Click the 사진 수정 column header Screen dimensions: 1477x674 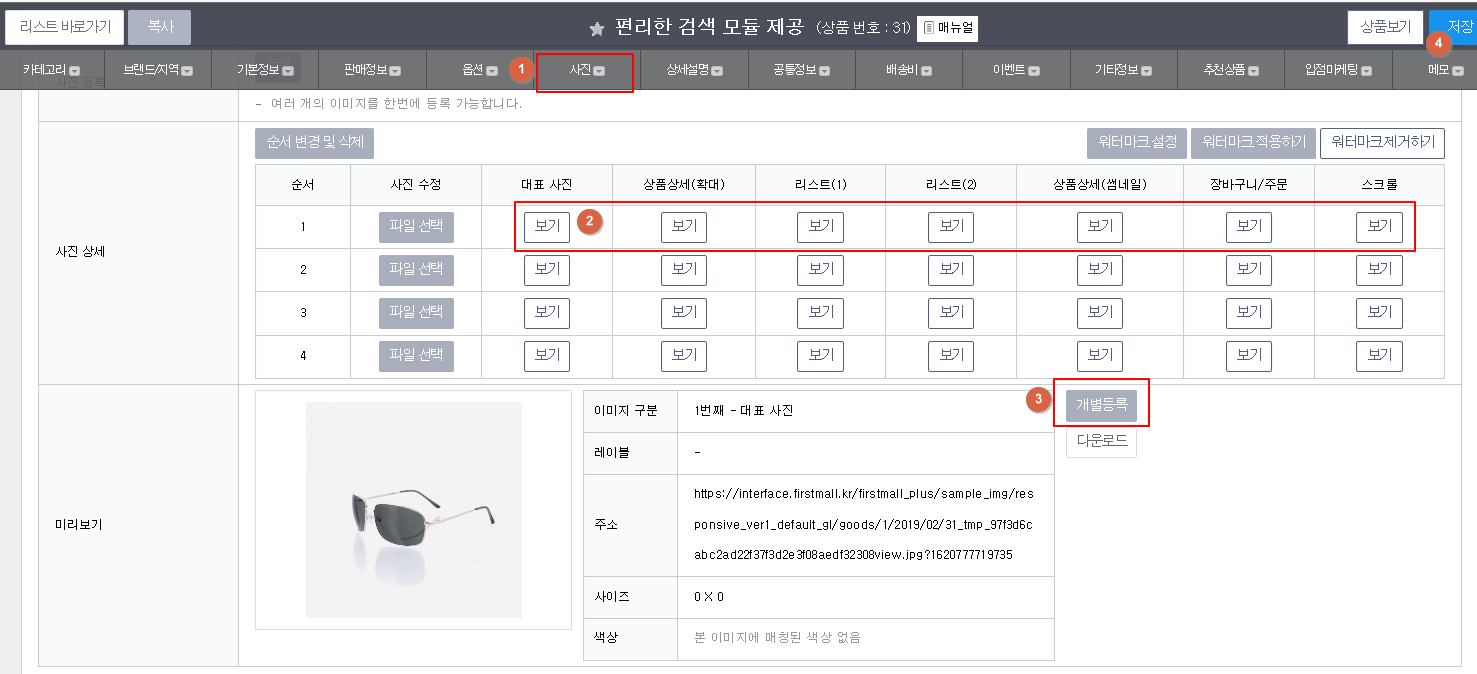click(416, 185)
